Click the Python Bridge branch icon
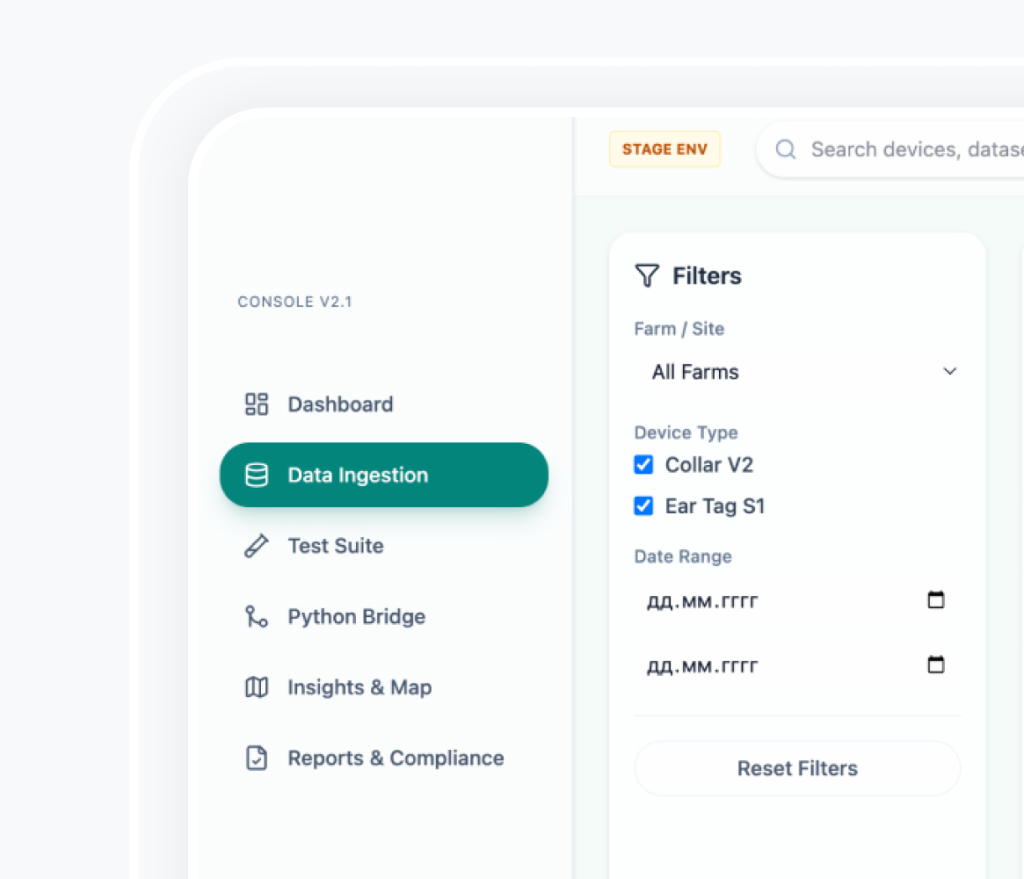The image size is (1024, 879). (257, 617)
